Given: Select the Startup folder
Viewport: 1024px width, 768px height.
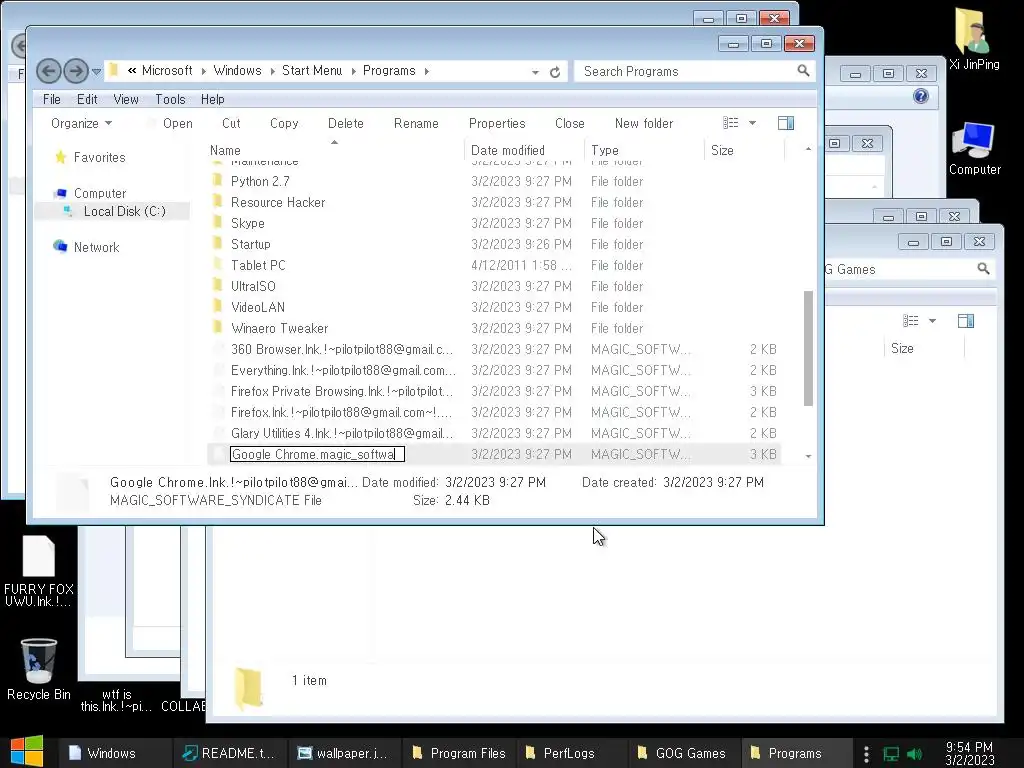Looking at the screenshot, I should pos(250,244).
